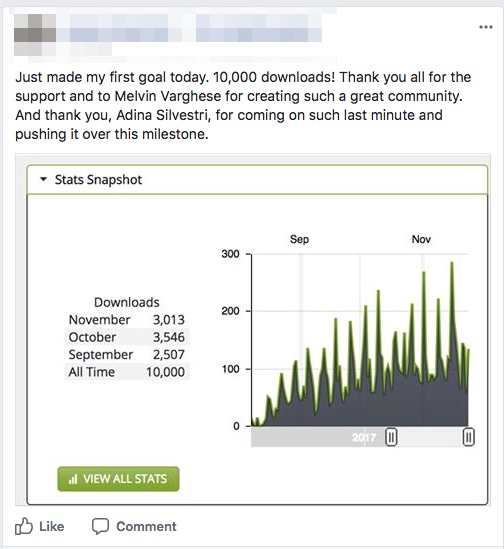Select the October downloads row
The height and width of the screenshot is (549, 504).
(x=127, y=337)
